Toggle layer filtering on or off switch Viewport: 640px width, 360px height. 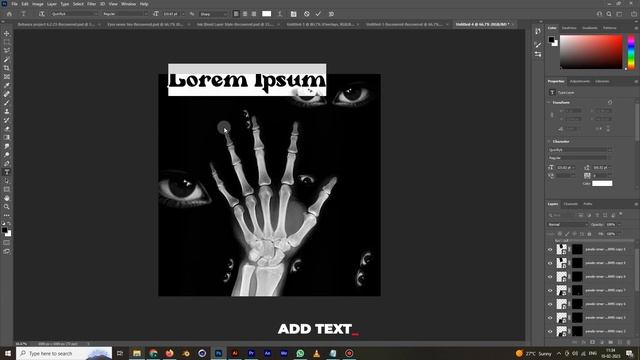[x=621, y=214]
